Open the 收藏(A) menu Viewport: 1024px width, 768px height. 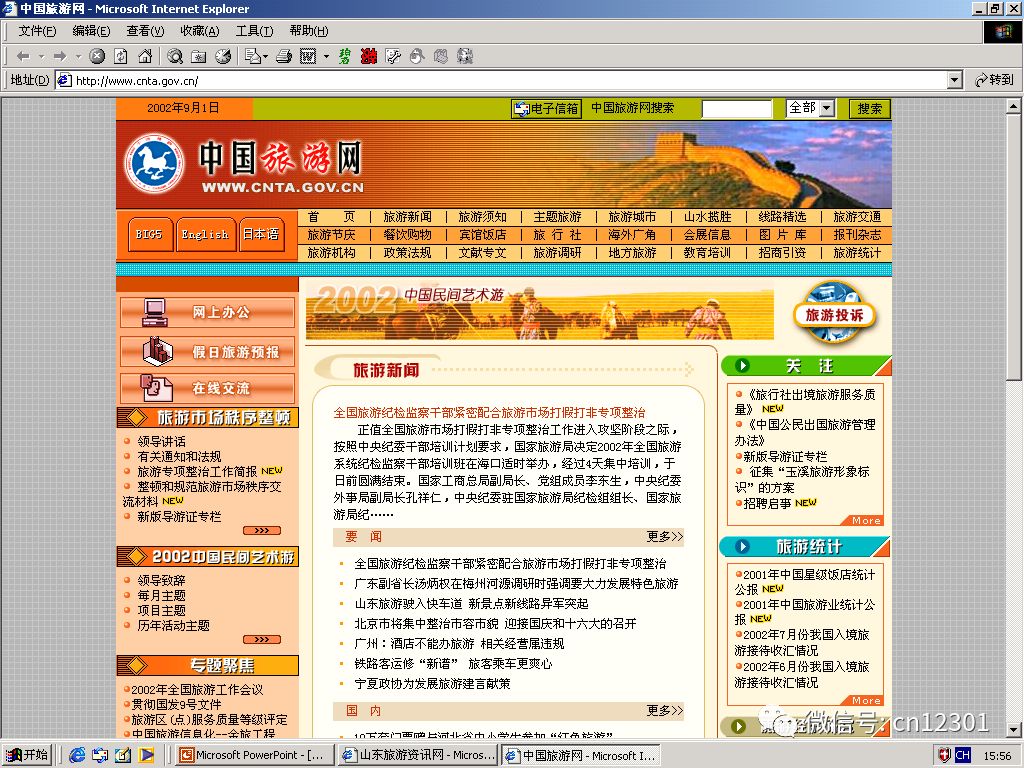(x=199, y=31)
